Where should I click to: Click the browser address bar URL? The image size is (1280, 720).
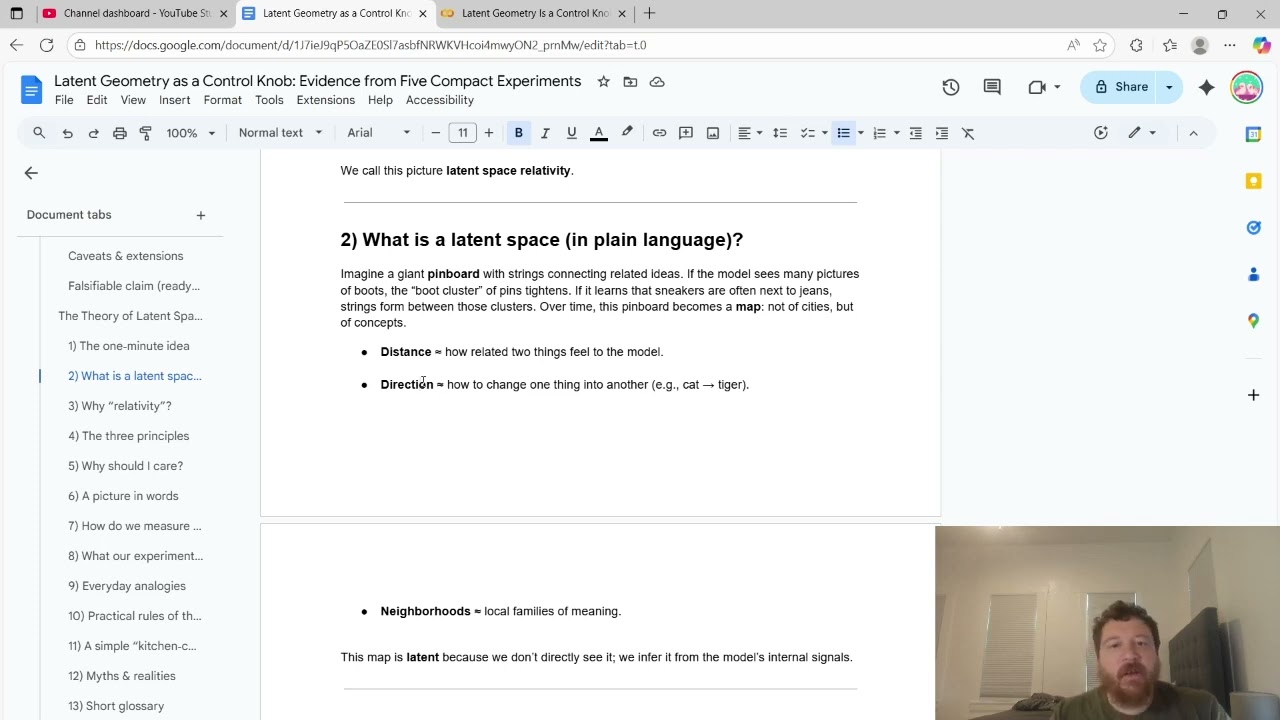click(370, 45)
